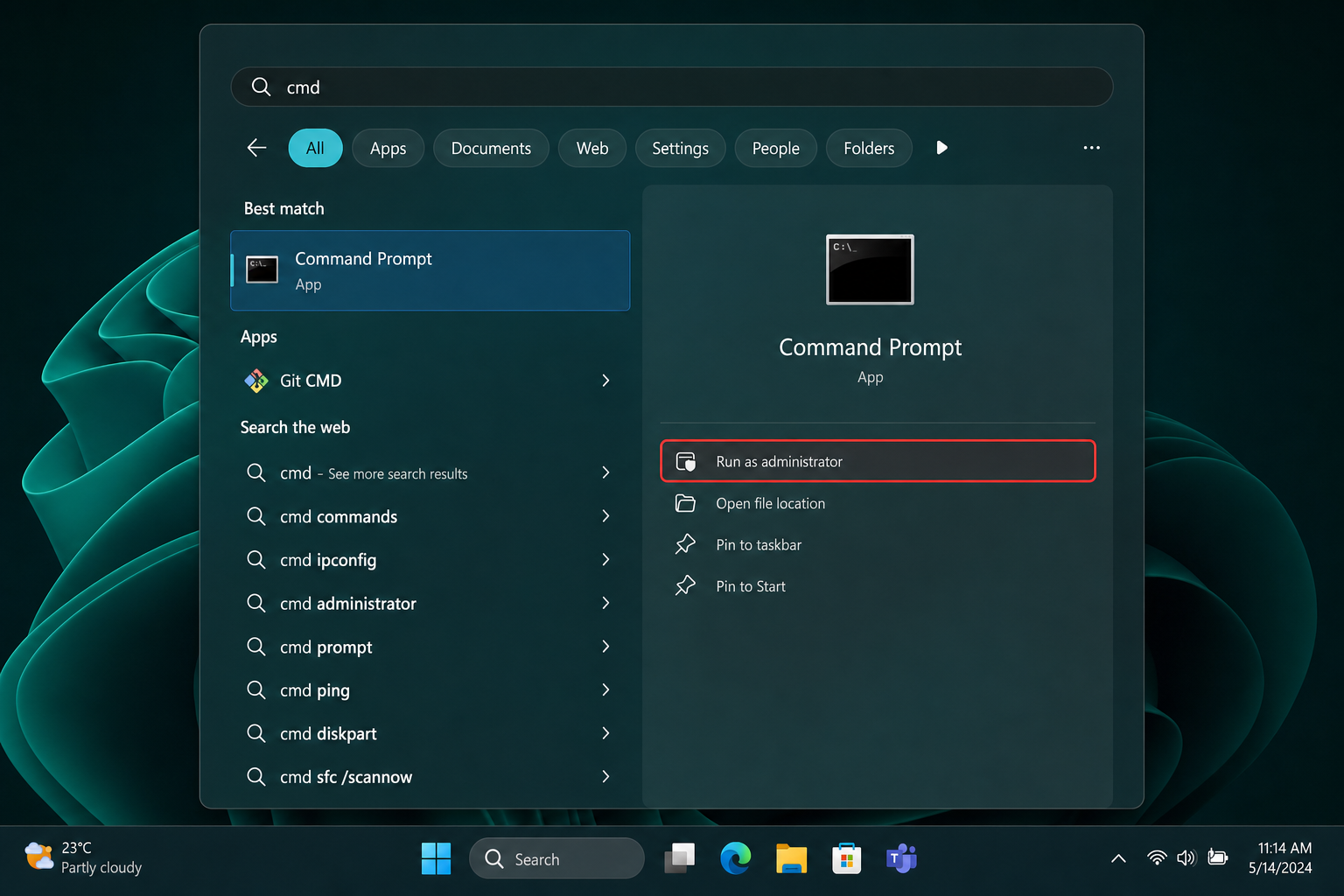Viewport: 1344px width, 896px height.
Task: Click the large Command Prompt preview icon
Action: pos(870,269)
